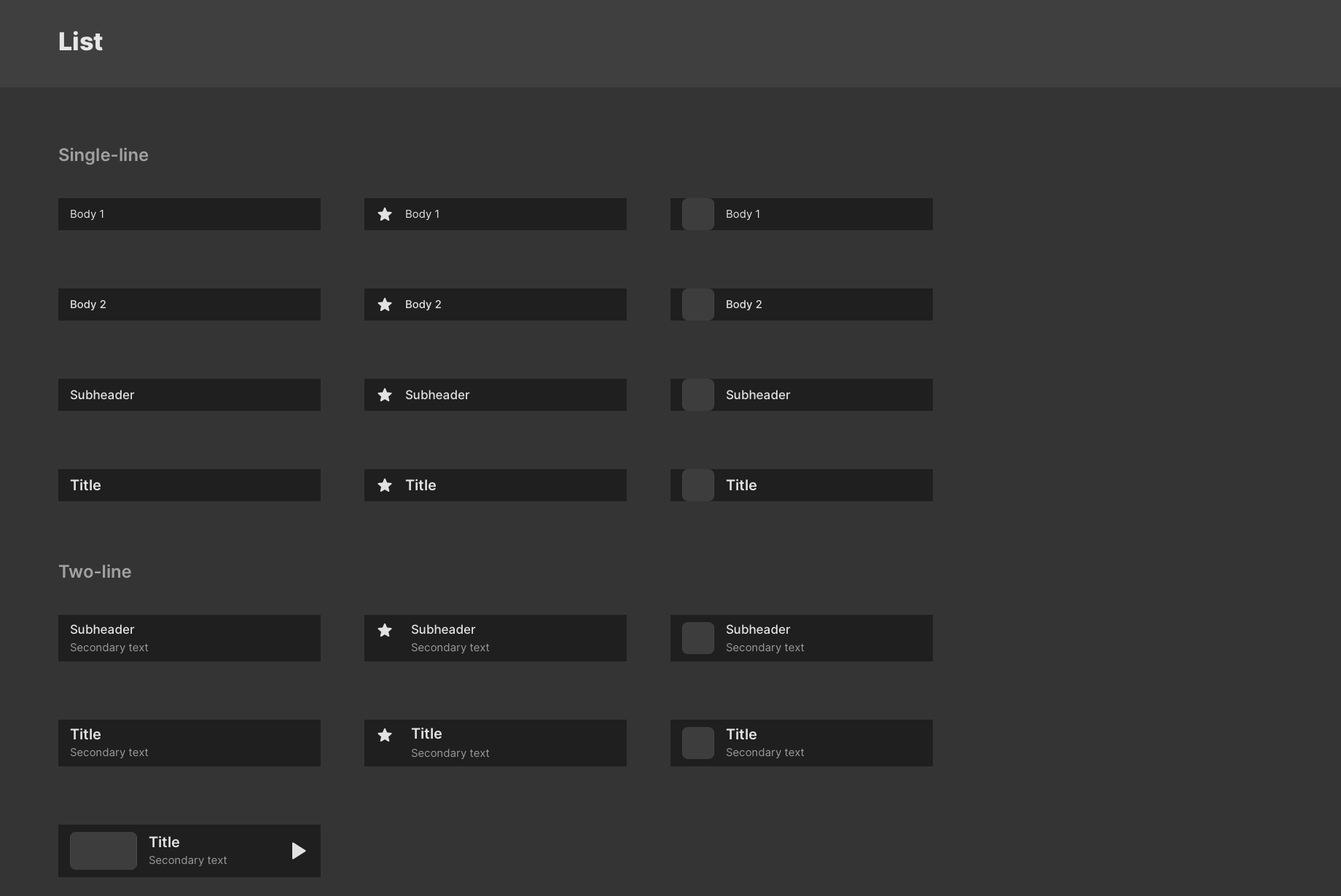Click Body 2 text in star row

point(423,304)
